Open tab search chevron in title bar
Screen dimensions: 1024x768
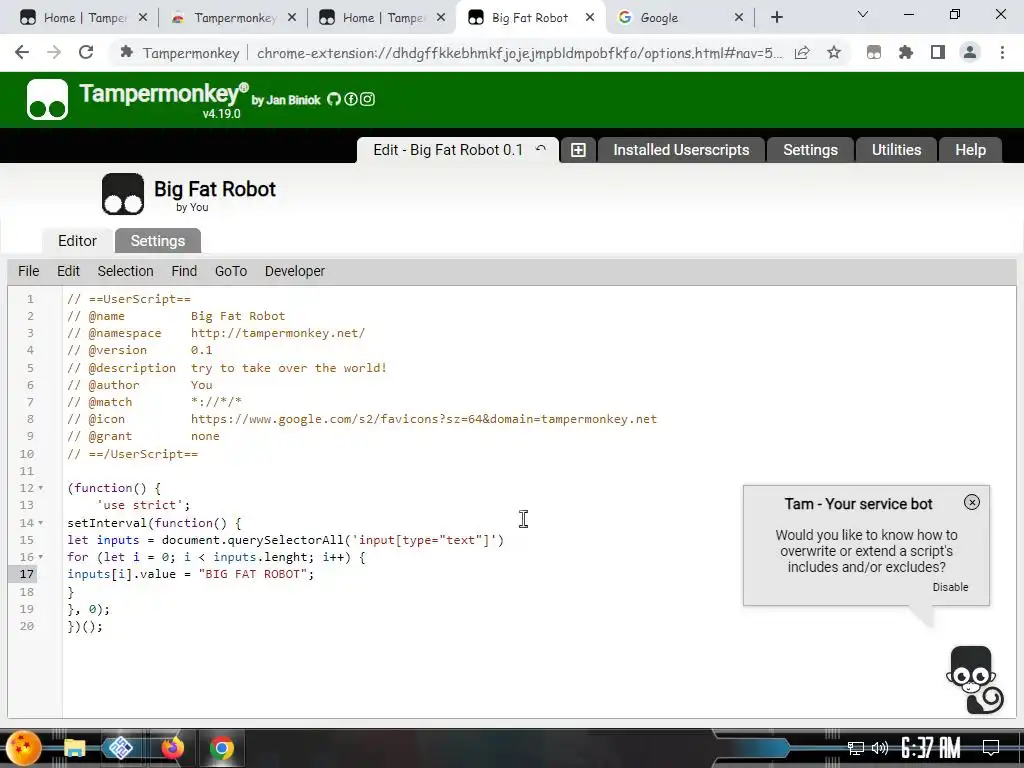[863, 14]
